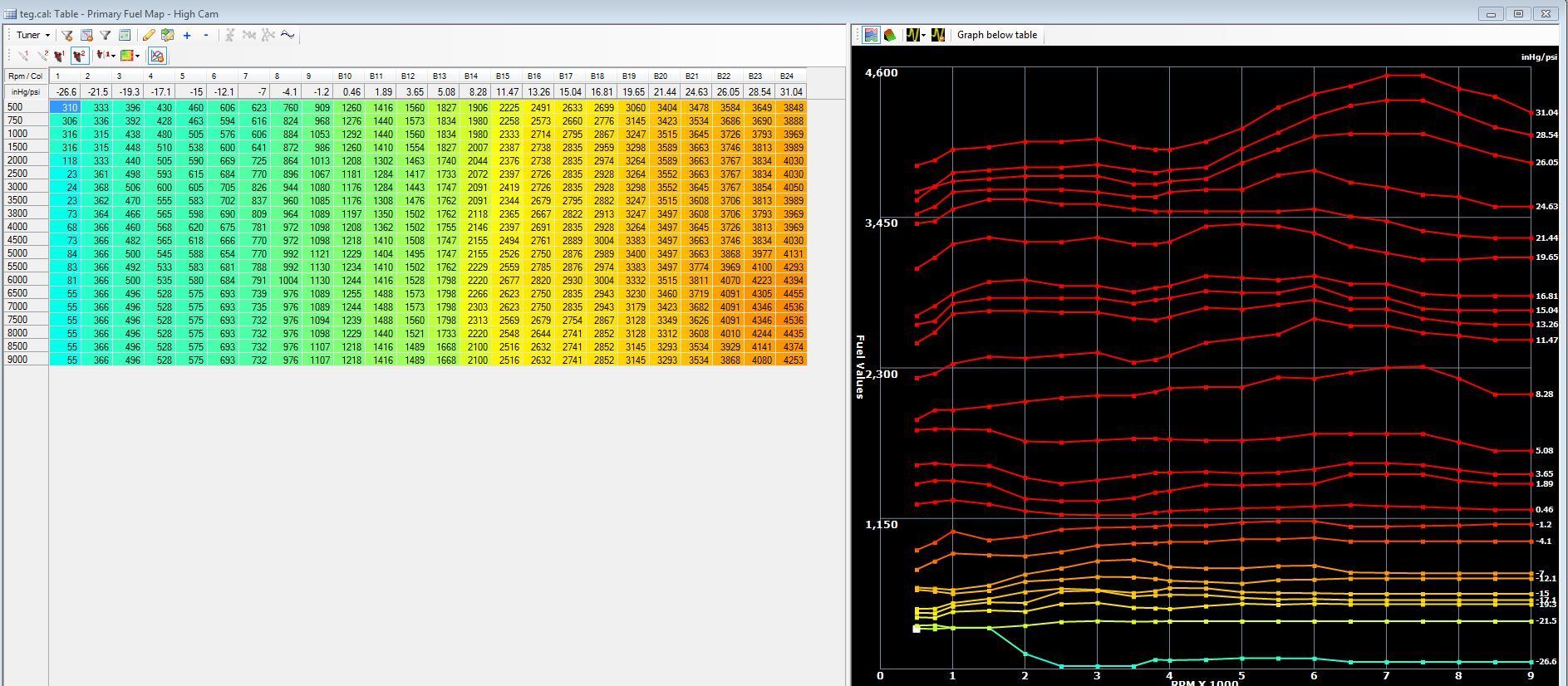Click the green table grid icon
This screenshot has width=1568, height=686.
point(125,35)
